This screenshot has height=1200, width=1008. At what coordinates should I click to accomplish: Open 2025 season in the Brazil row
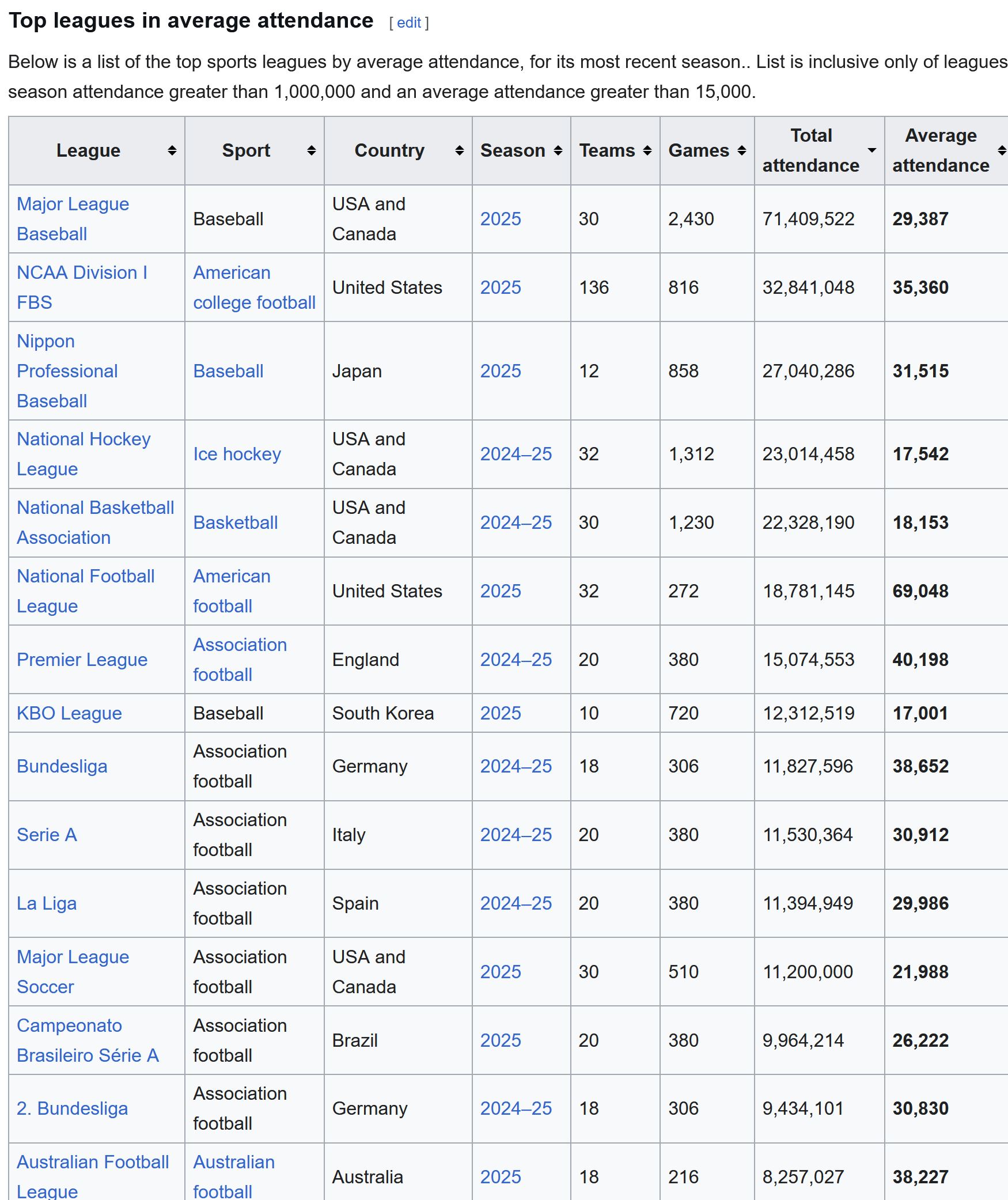point(501,1040)
